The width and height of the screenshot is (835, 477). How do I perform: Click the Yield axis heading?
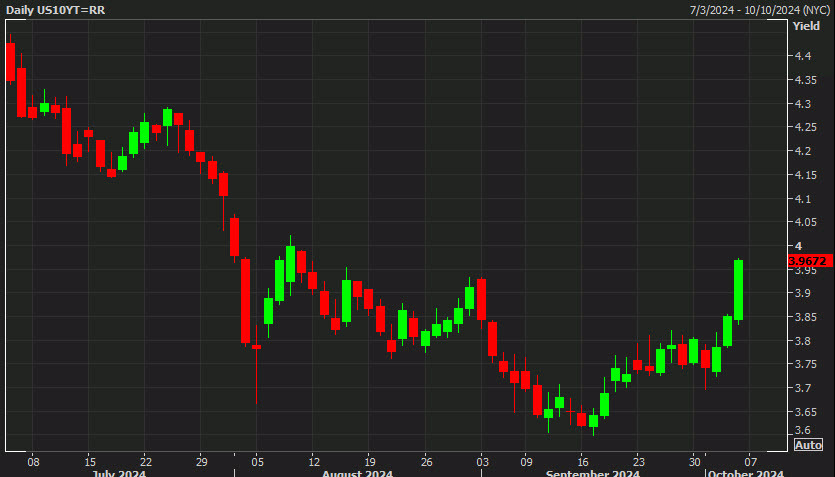(806, 26)
